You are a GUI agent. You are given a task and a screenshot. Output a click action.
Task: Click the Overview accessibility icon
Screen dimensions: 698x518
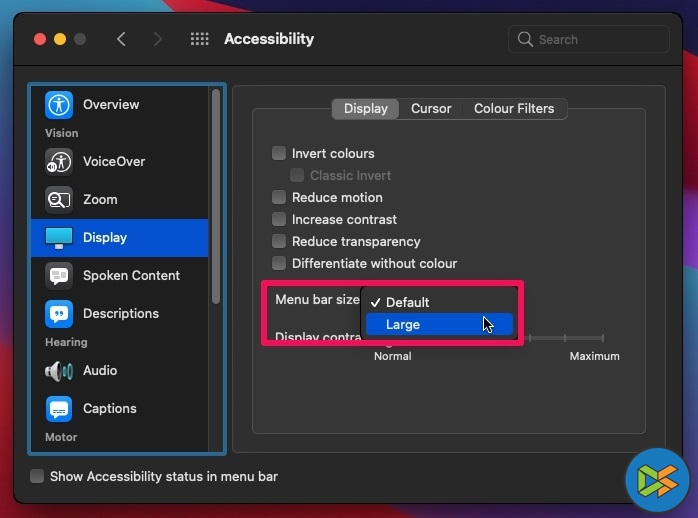point(59,104)
